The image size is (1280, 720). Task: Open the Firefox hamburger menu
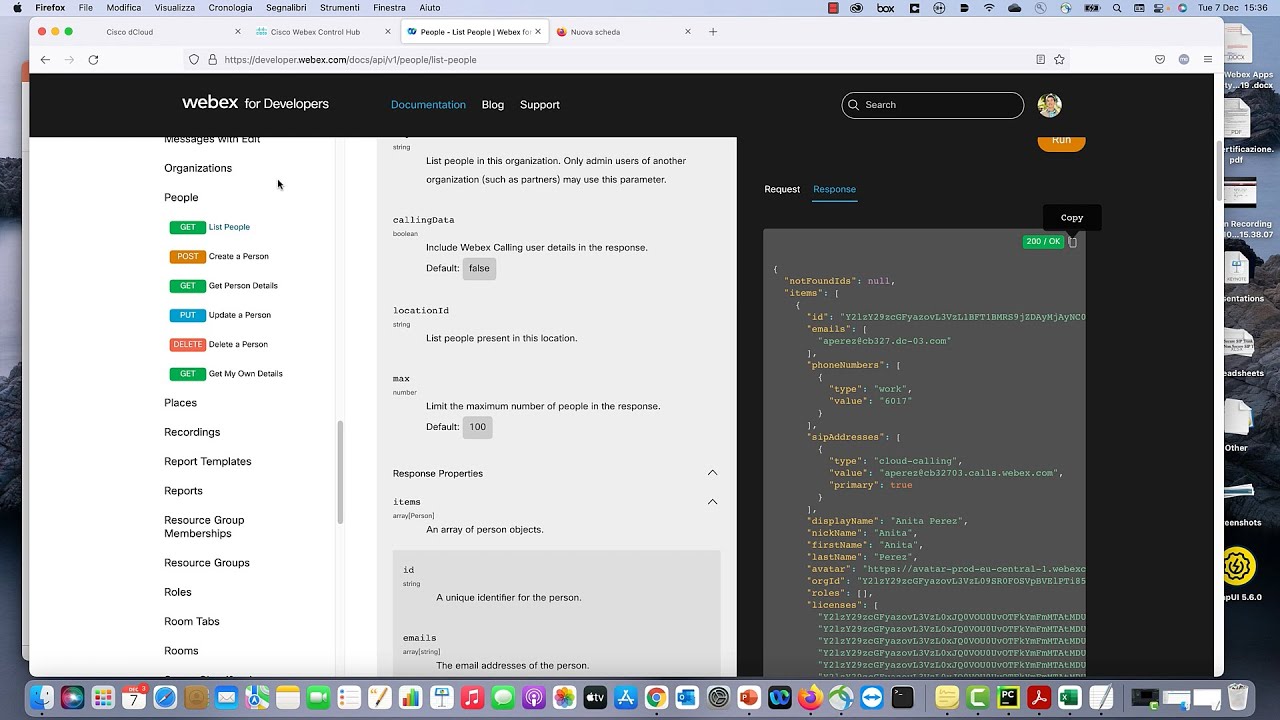point(1208,60)
